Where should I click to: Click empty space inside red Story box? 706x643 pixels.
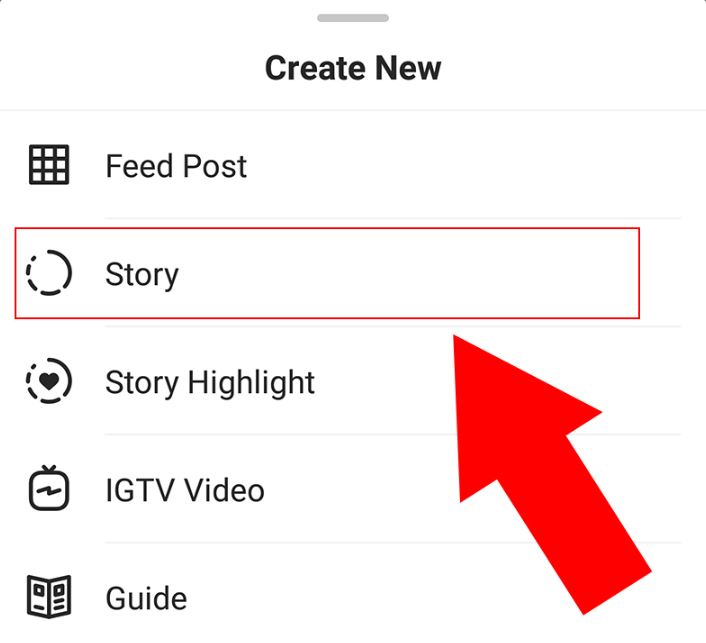pos(405,273)
